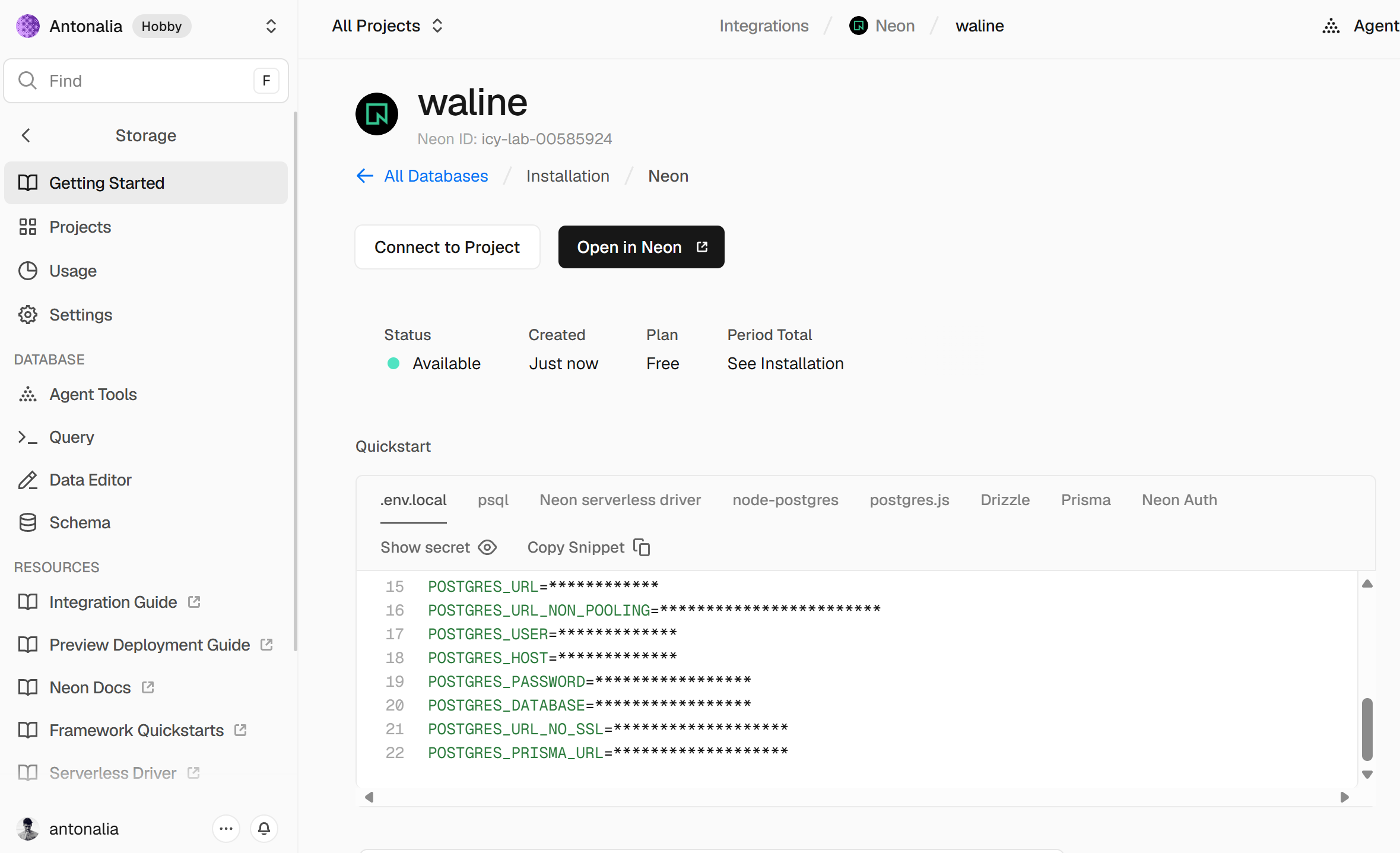
Task: Go back to All Databases
Action: (422, 176)
